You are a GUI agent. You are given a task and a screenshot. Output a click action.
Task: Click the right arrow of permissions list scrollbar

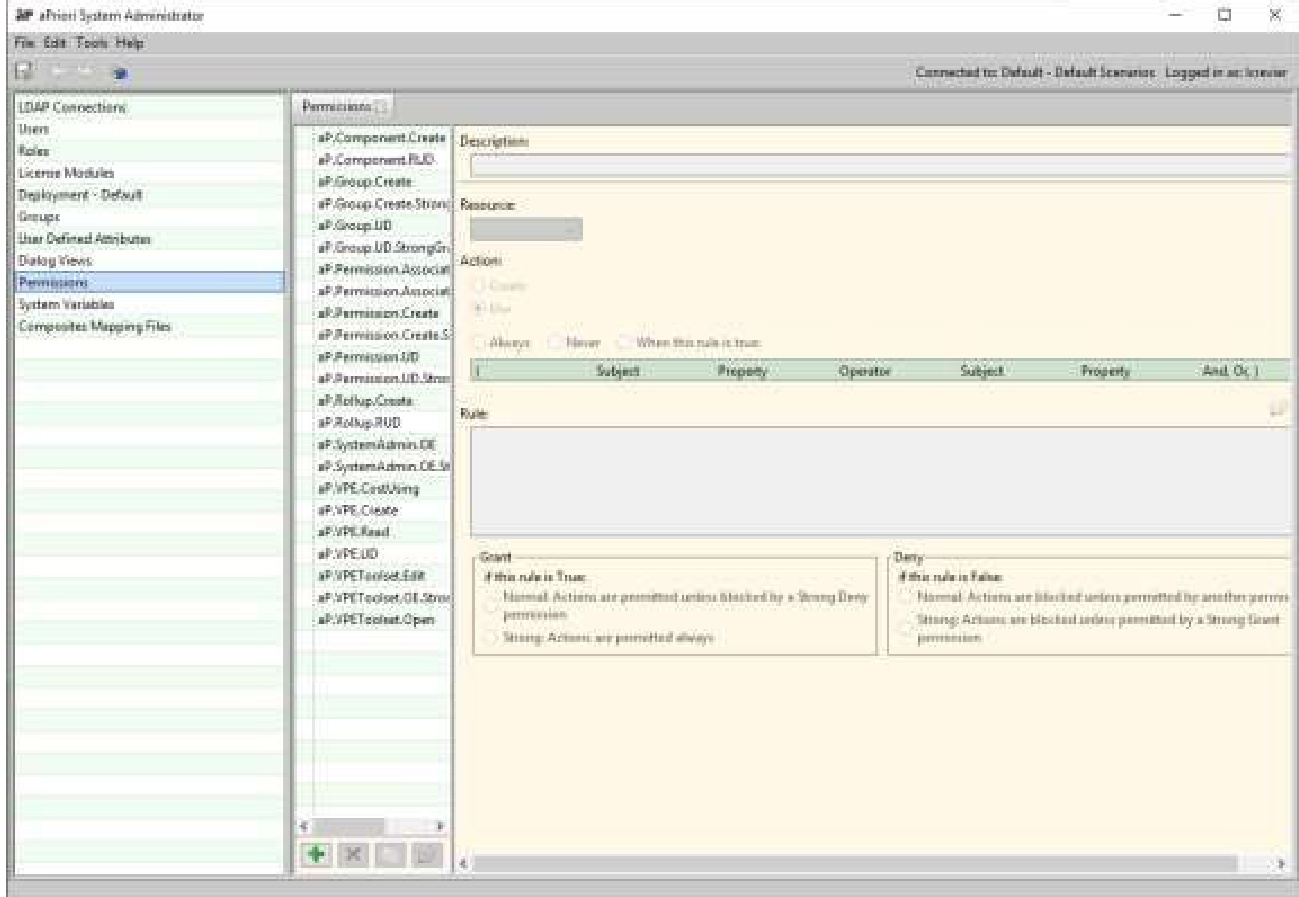click(x=438, y=828)
